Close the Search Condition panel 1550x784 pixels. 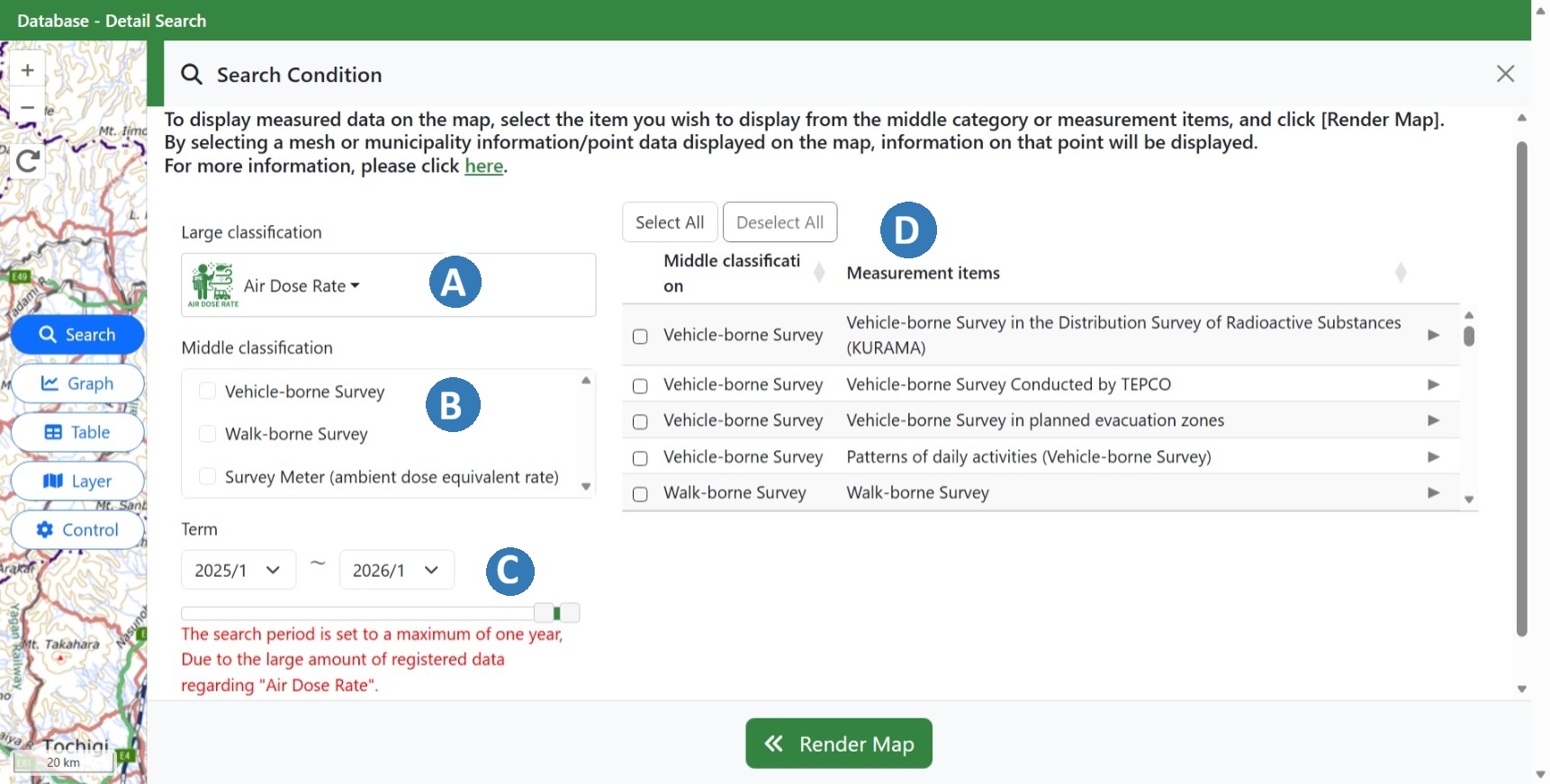tap(1505, 74)
